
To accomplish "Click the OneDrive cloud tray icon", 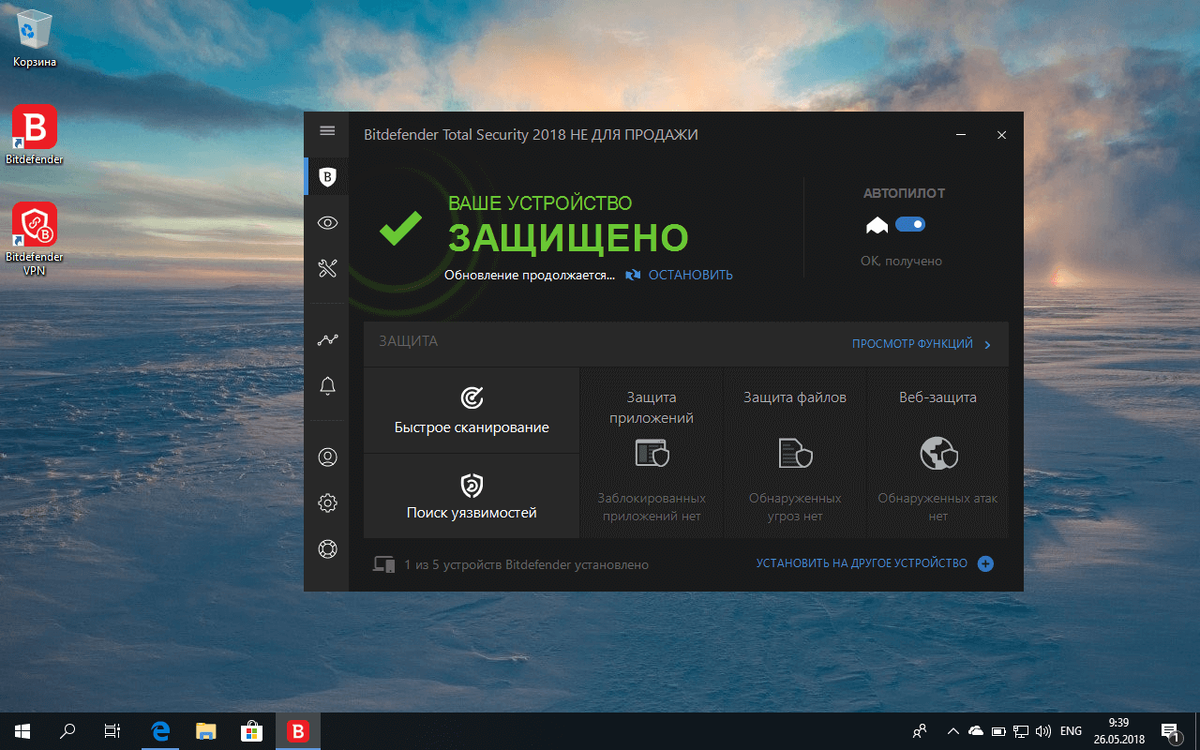I will (x=976, y=731).
